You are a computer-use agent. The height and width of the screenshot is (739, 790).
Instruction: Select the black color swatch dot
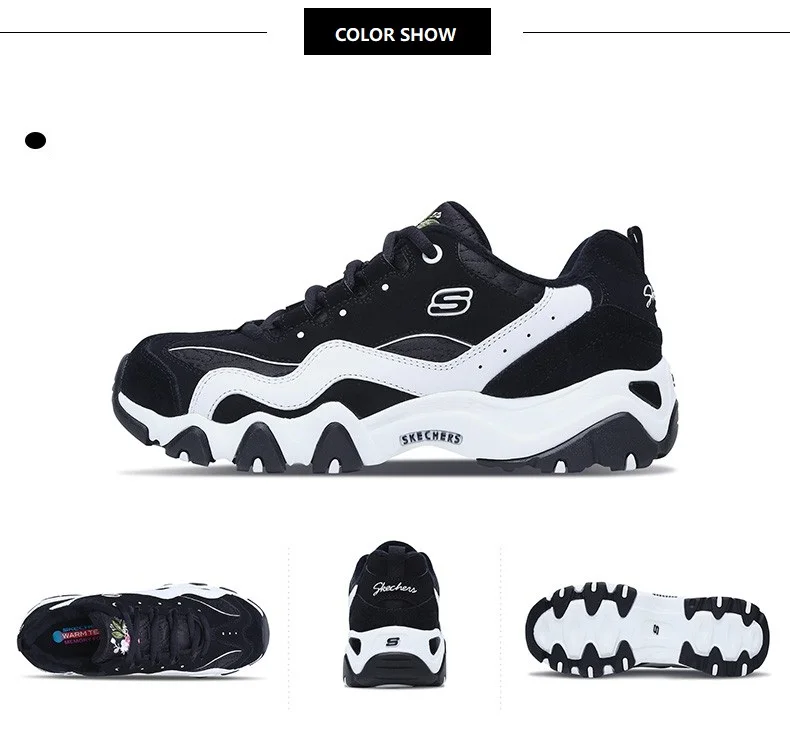35,141
